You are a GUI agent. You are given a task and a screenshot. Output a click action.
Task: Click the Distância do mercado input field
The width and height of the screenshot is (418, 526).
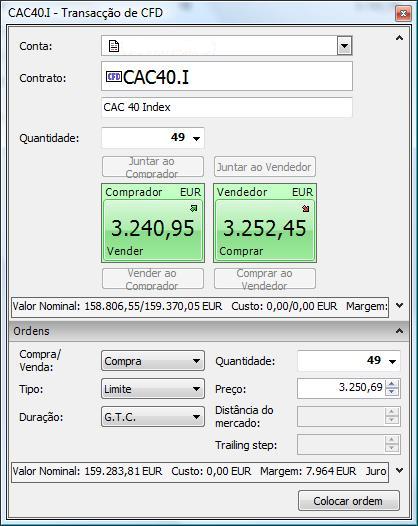[x=349, y=416]
